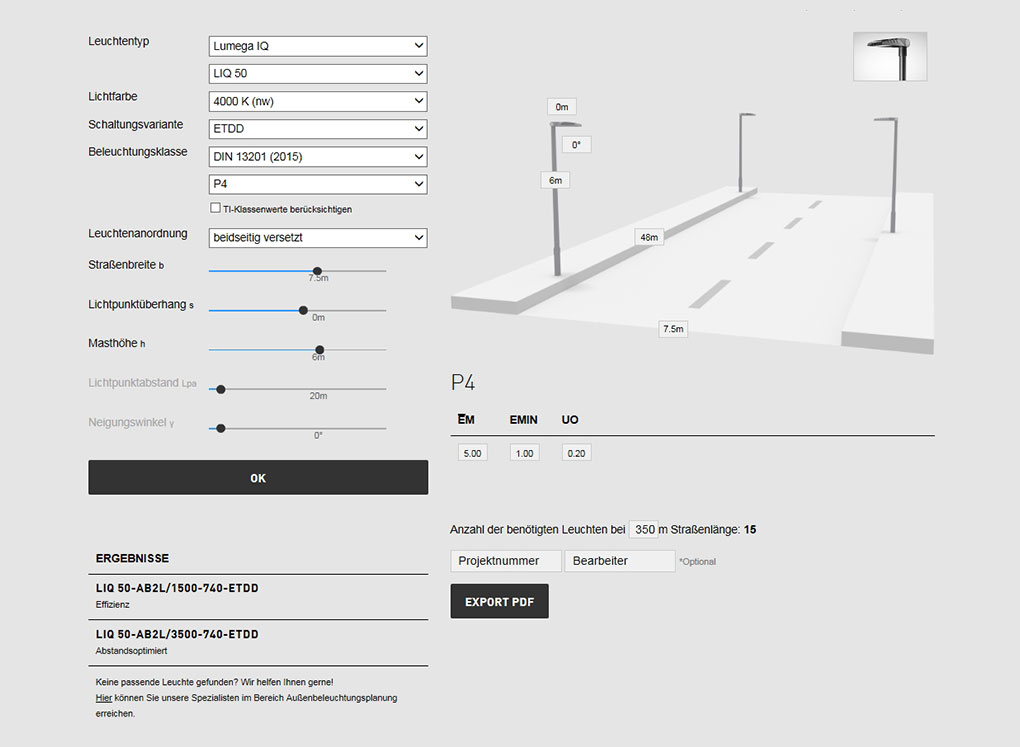The image size is (1020, 747).
Task: Click the Masthöhe slider handle
Action: 319,350
